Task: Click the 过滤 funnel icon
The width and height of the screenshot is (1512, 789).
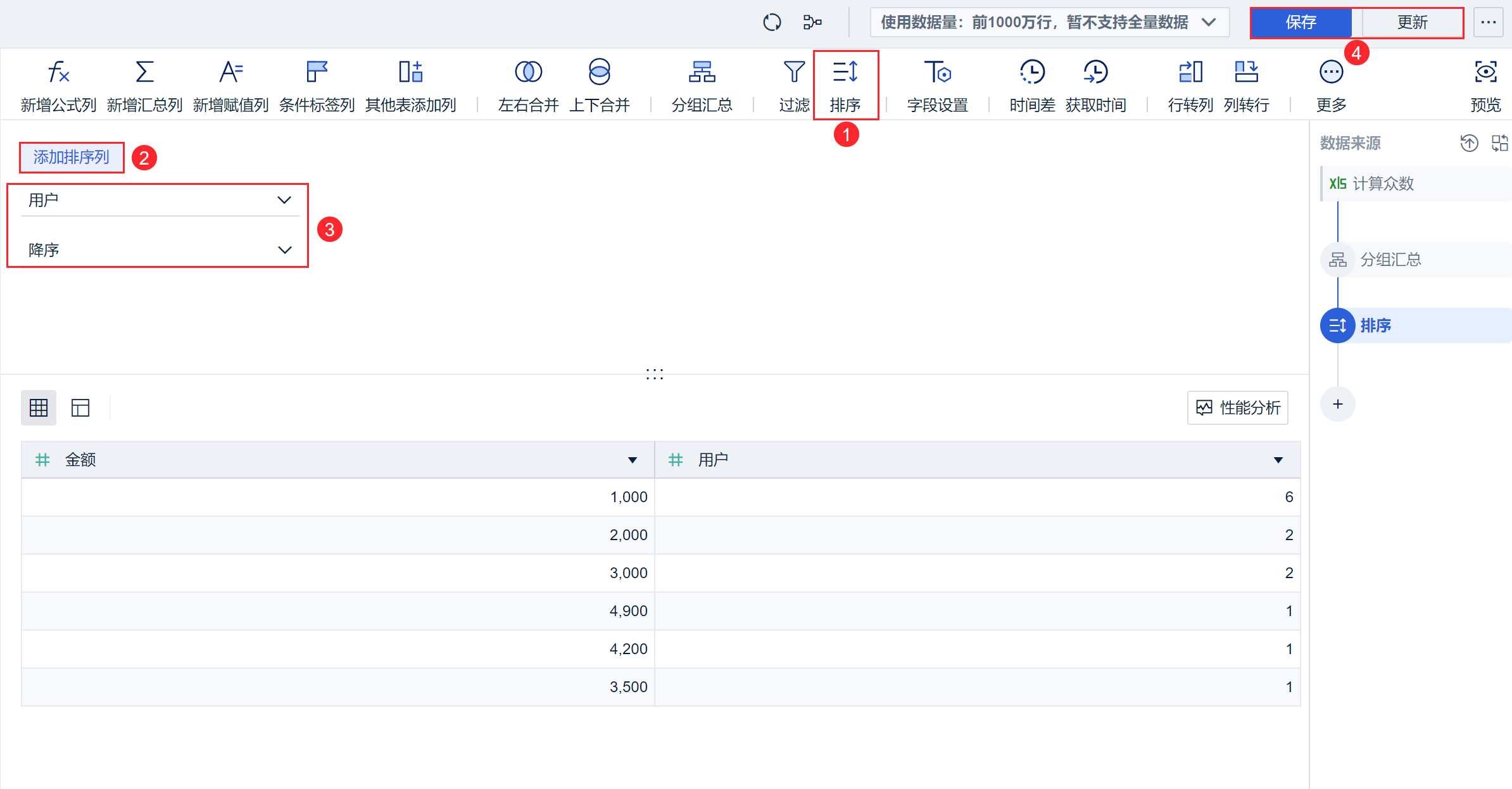Action: 794,72
